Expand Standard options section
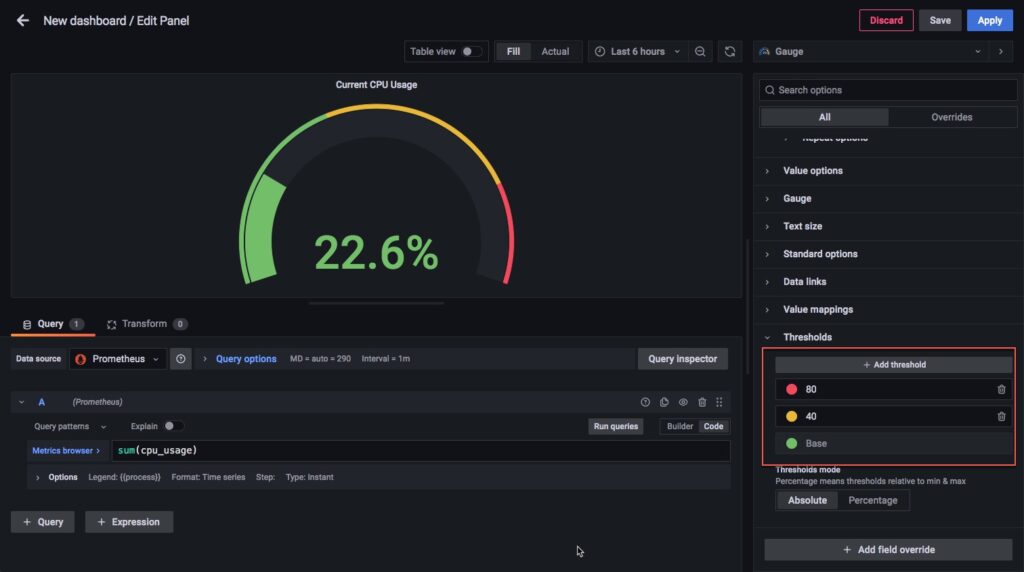 point(820,254)
